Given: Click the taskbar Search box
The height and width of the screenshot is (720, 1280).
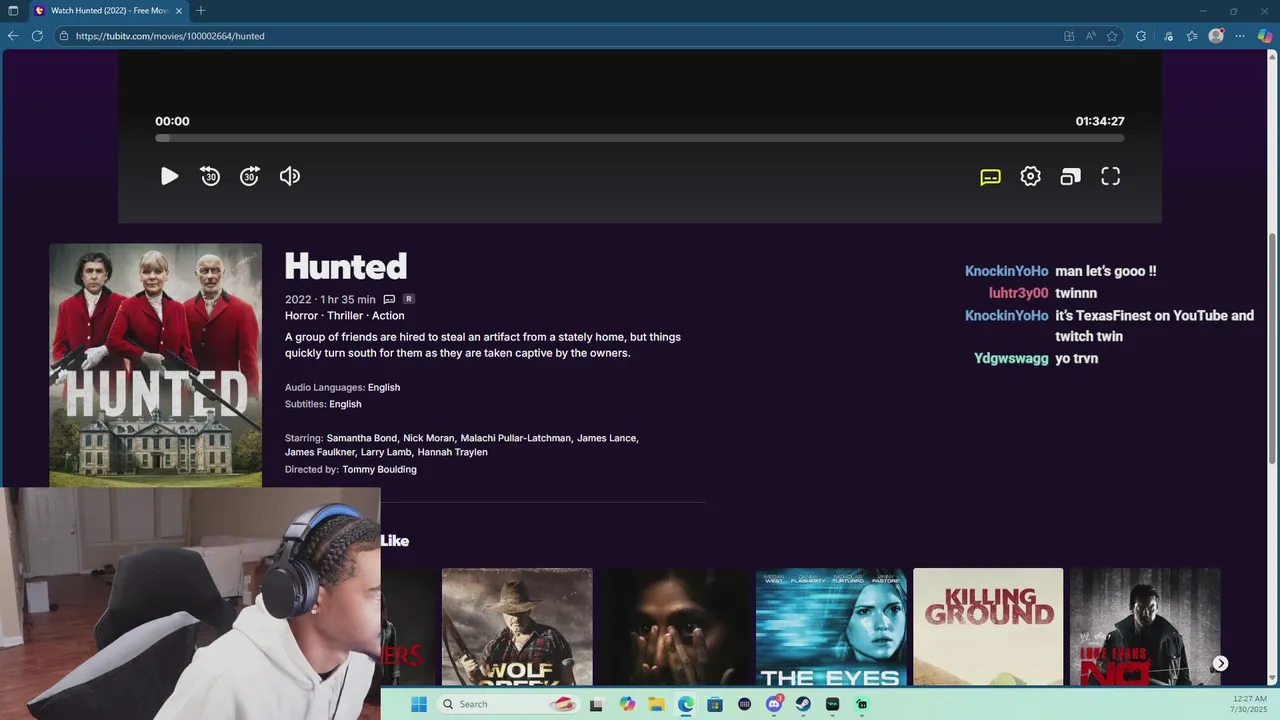Looking at the screenshot, I should coord(509,704).
